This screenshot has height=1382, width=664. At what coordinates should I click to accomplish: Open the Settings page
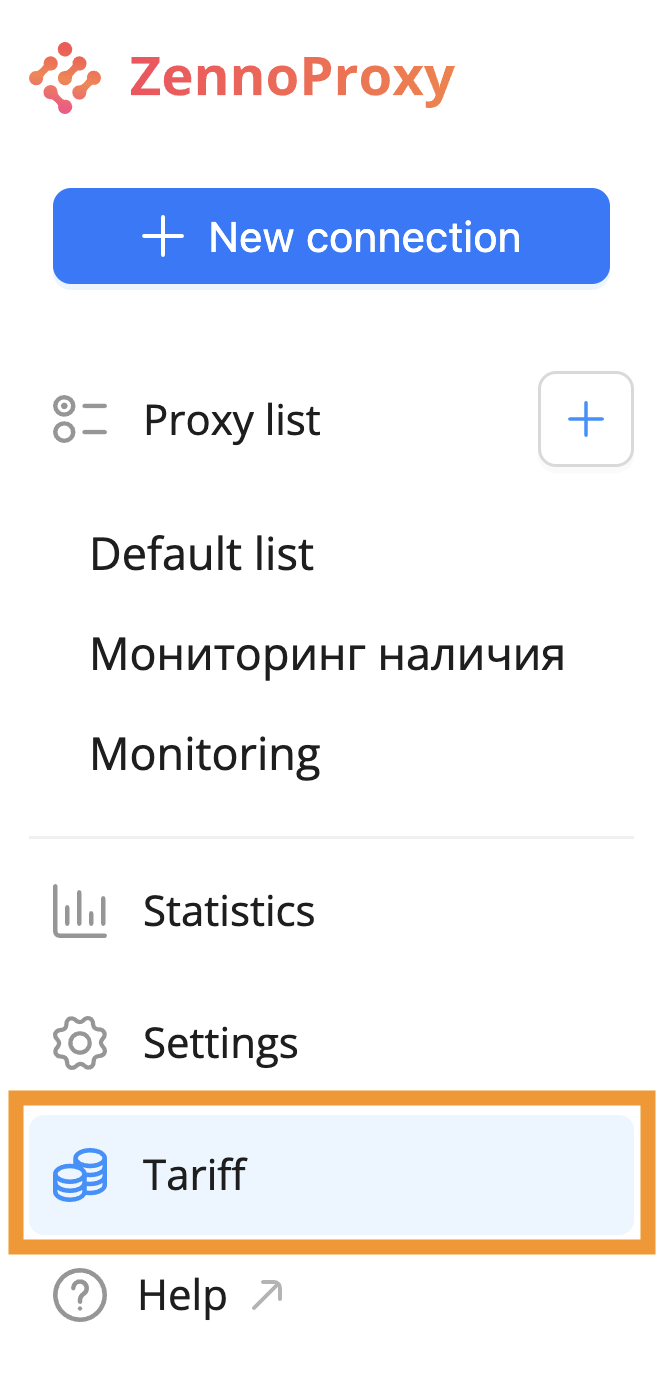click(221, 1043)
